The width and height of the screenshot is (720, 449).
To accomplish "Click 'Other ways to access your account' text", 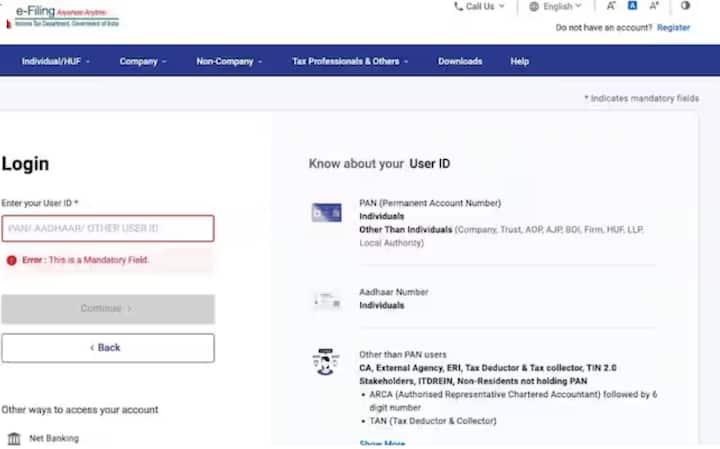I will (x=79, y=410).
